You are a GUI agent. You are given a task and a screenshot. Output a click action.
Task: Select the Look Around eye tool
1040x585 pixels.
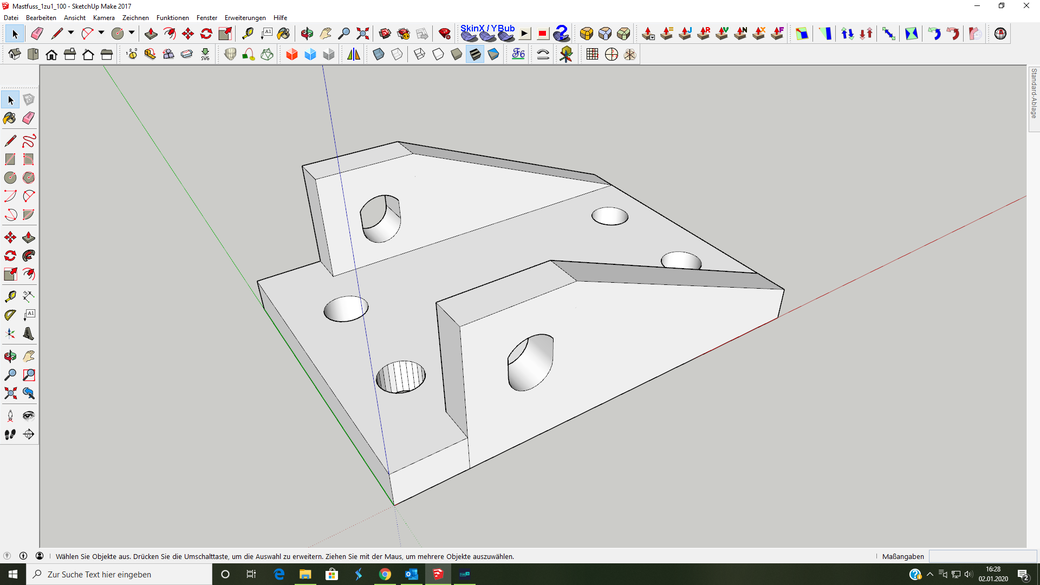point(29,416)
